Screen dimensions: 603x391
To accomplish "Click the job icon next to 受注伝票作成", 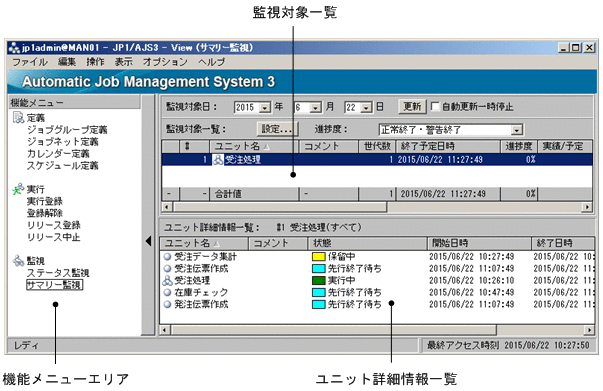I will [x=167, y=268].
